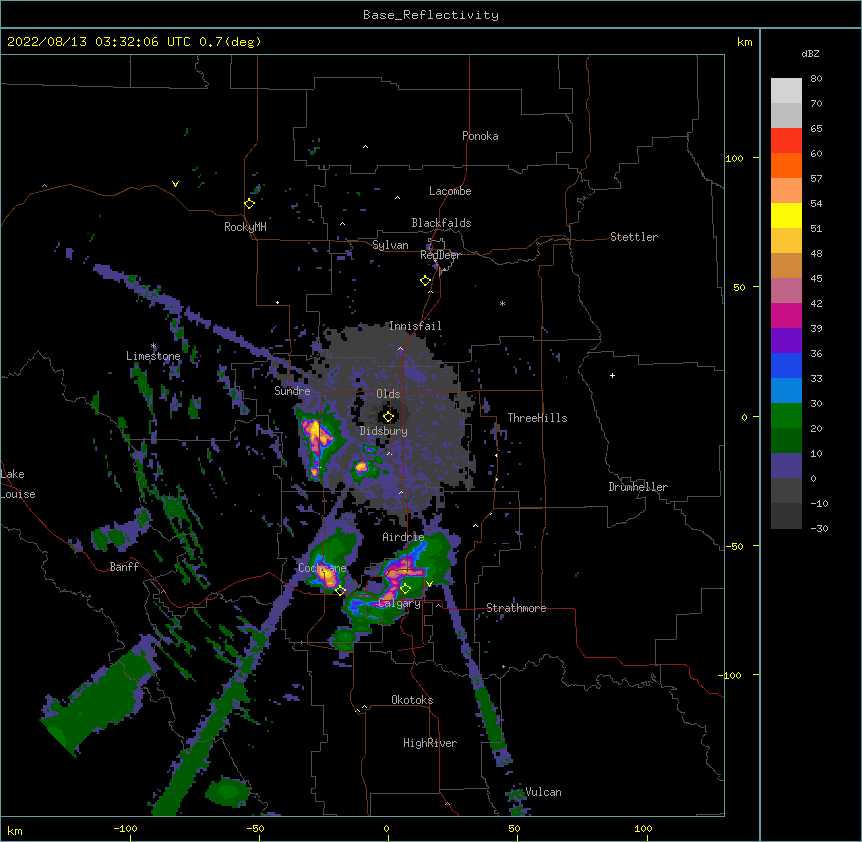Image resolution: width=862 pixels, height=842 pixels.
Task: Click the yellow V marker northwest of RockyMH
Action: [x=175, y=184]
